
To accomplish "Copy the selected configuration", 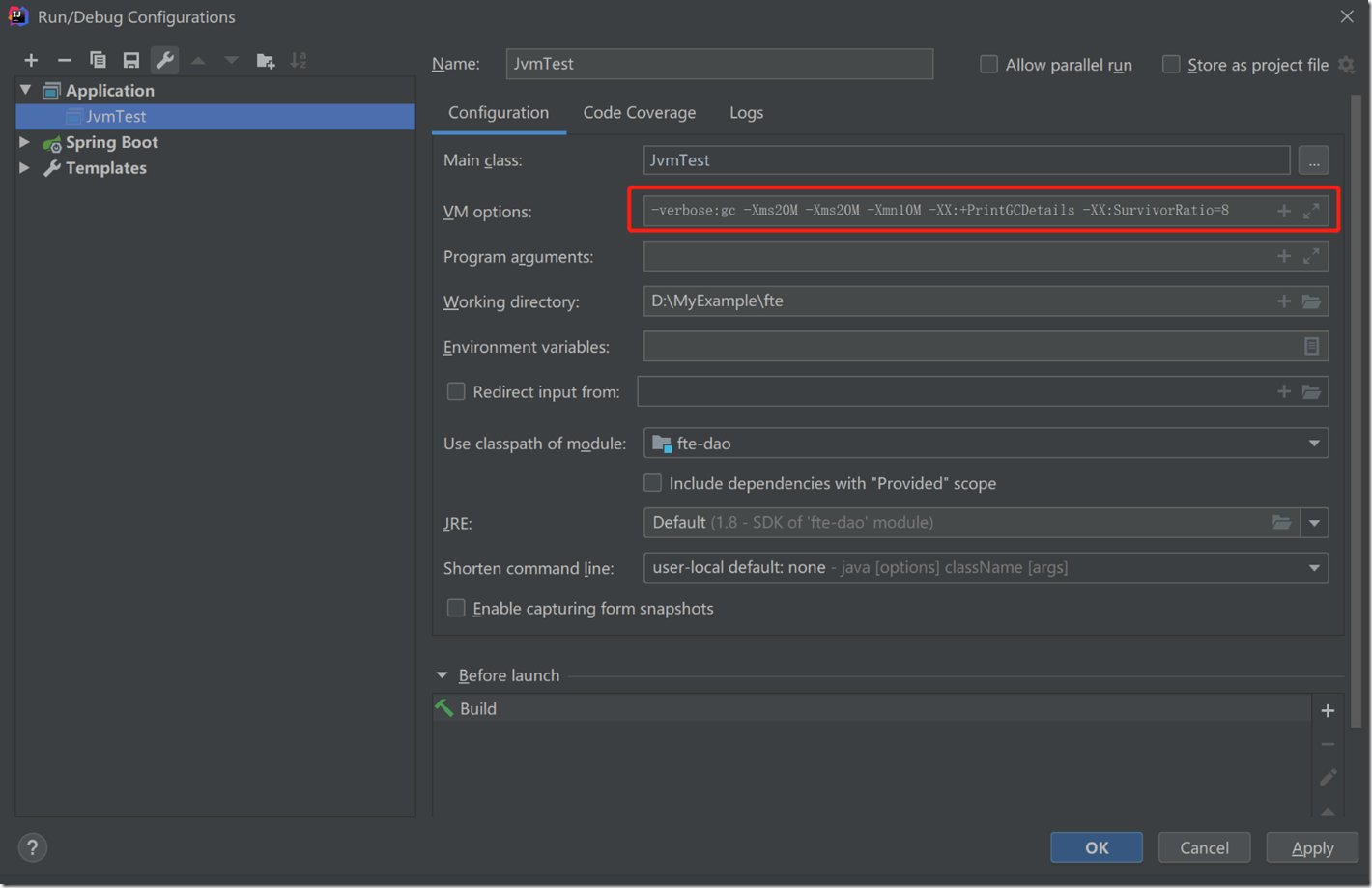I will point(98,60).
